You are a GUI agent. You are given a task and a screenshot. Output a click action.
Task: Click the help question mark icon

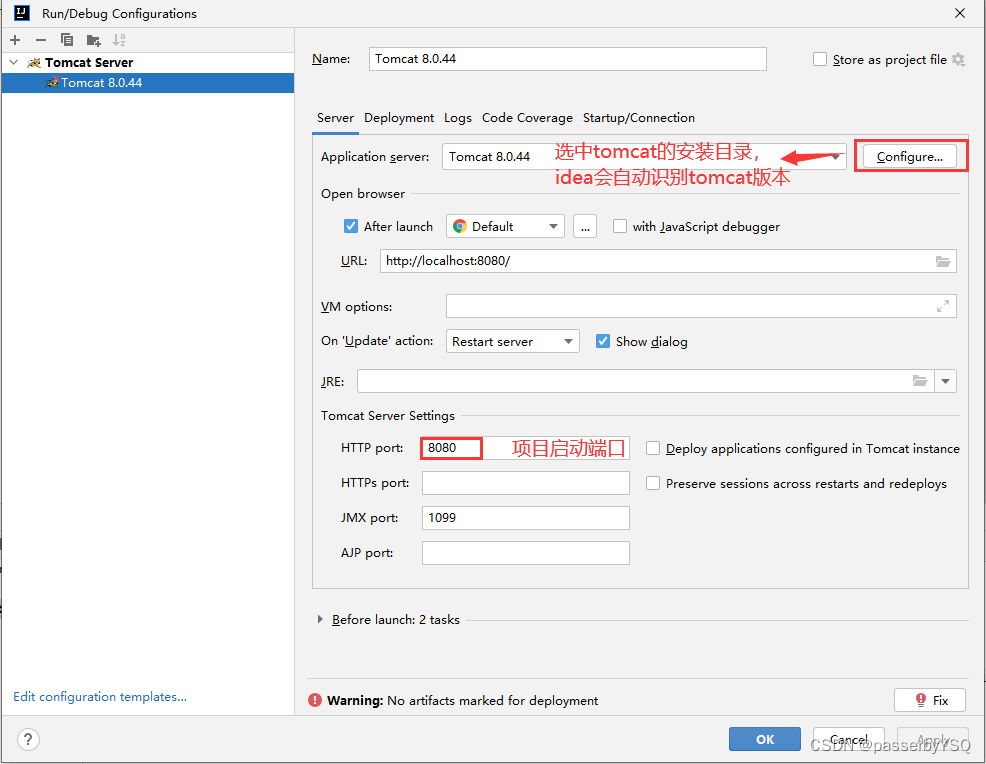[28, 739]
